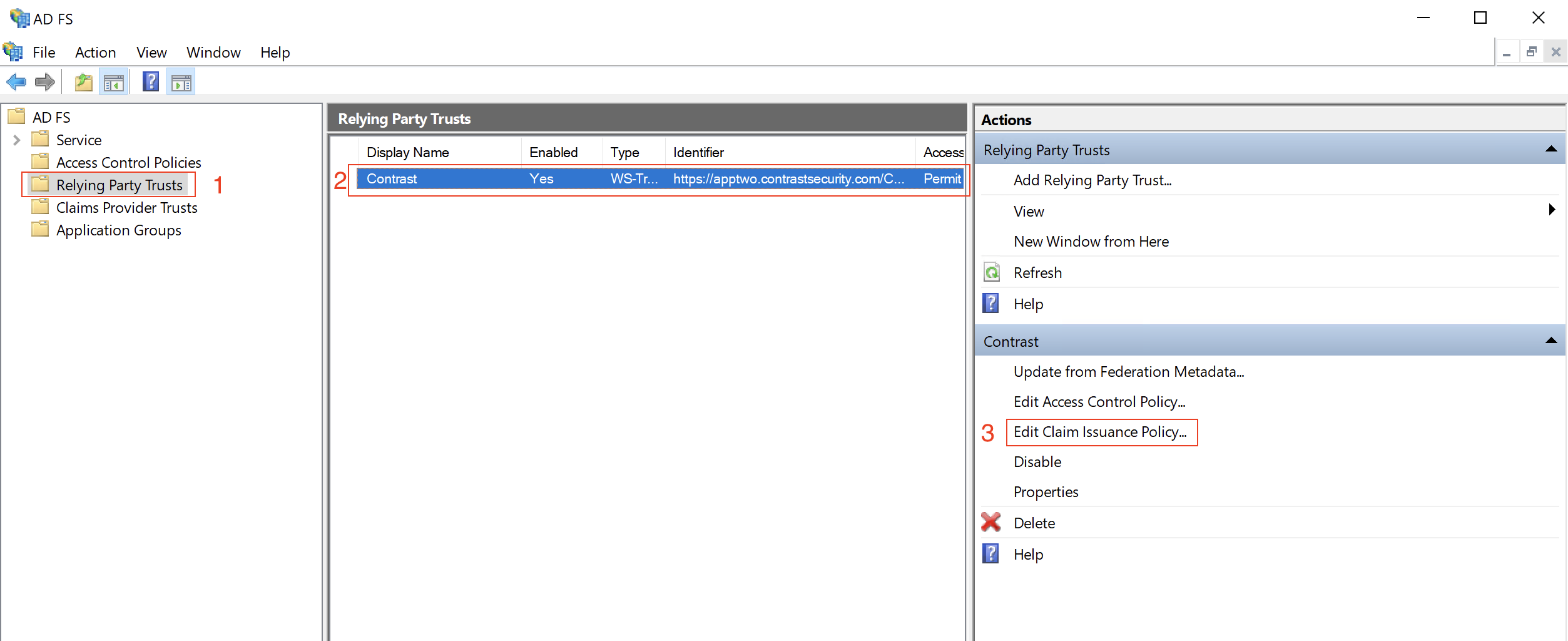The image size is (1568, 641).
Task: Click the blue Help toolbar icon
Action: [151, 82]
